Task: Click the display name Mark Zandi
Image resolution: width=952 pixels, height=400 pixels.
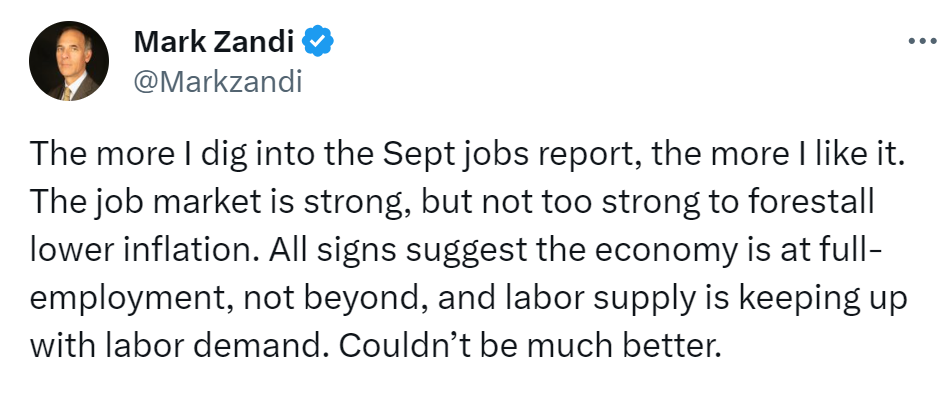Action: pos(214,41)
